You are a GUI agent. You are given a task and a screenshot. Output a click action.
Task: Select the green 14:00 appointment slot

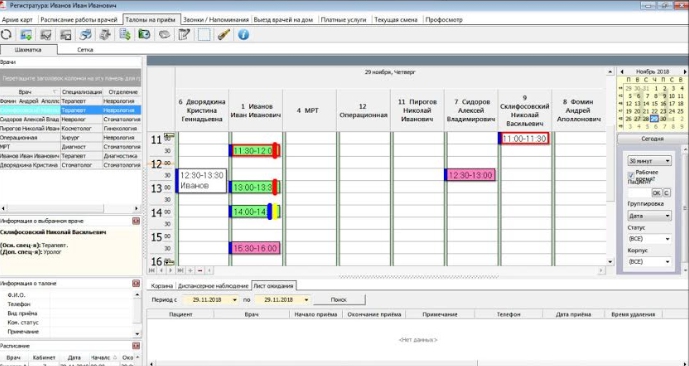click(254, 212)
